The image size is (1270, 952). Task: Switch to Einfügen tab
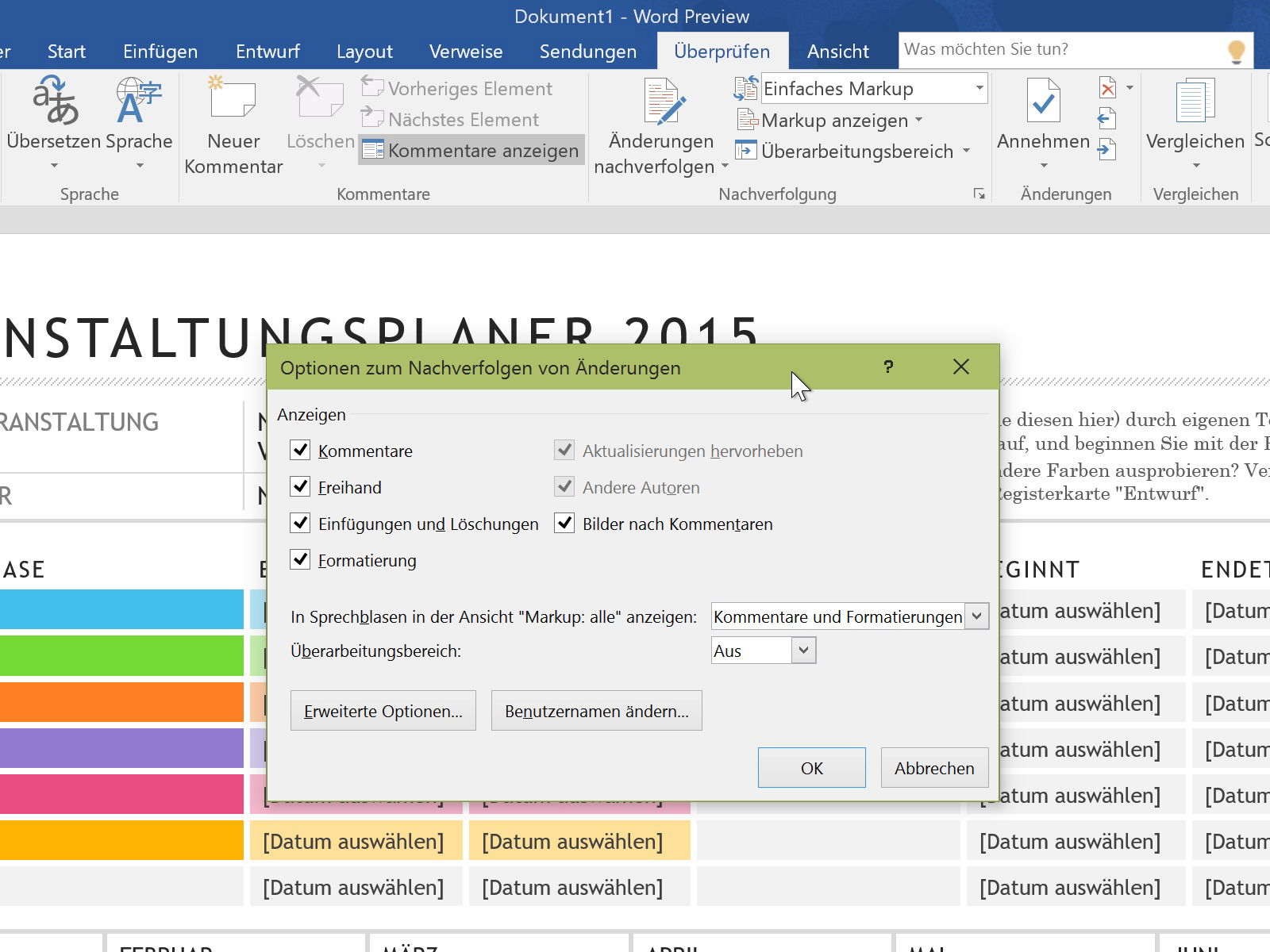160,52
